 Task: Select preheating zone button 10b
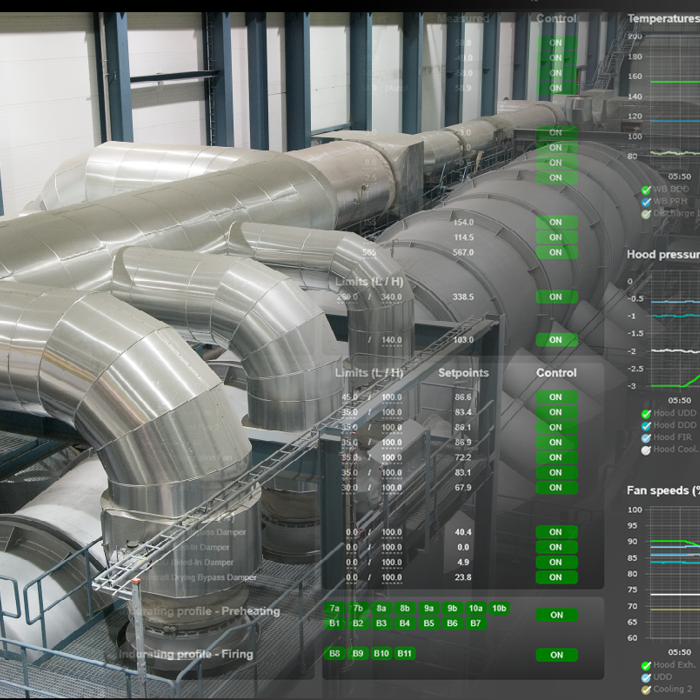point(499,608)
